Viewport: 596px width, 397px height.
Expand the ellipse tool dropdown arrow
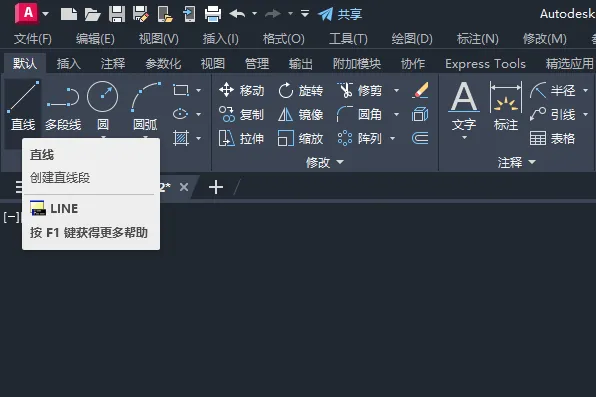pyautogui.click(x=198, y=114)
